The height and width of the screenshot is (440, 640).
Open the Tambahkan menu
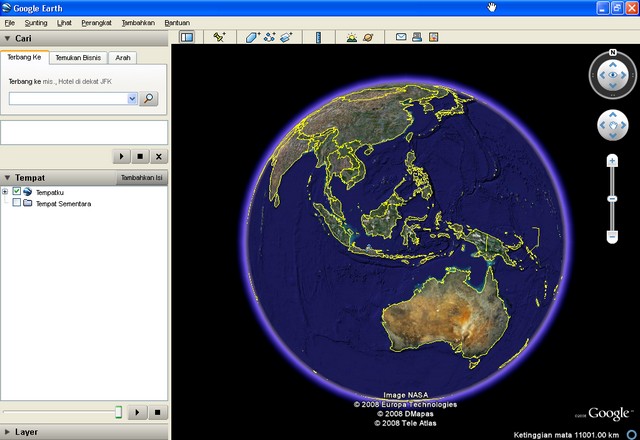[x=138, y=23]
